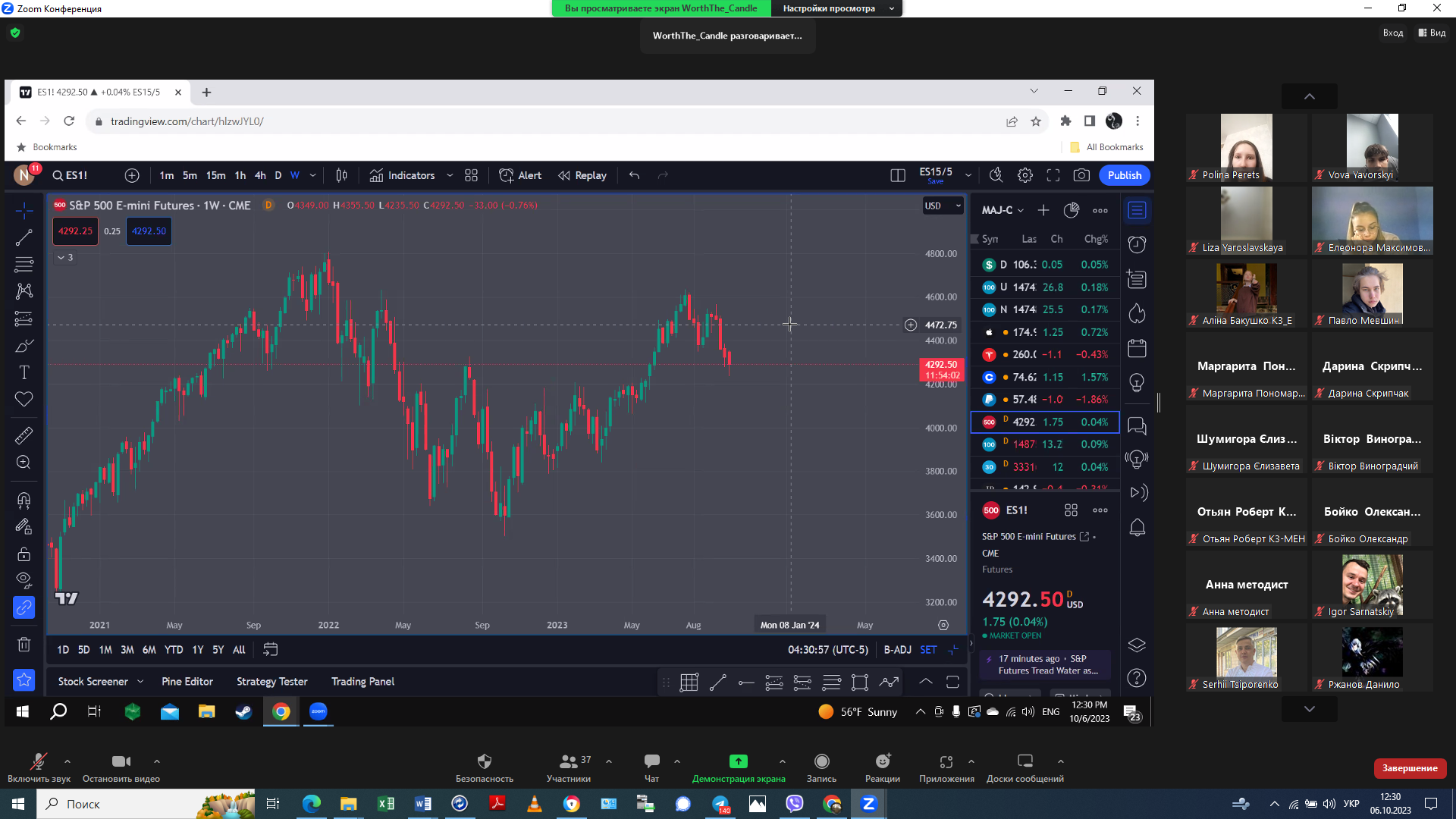Viewport: 1456px width, 819px height.
Task: Start bar Replay mode
Action: 582,175
